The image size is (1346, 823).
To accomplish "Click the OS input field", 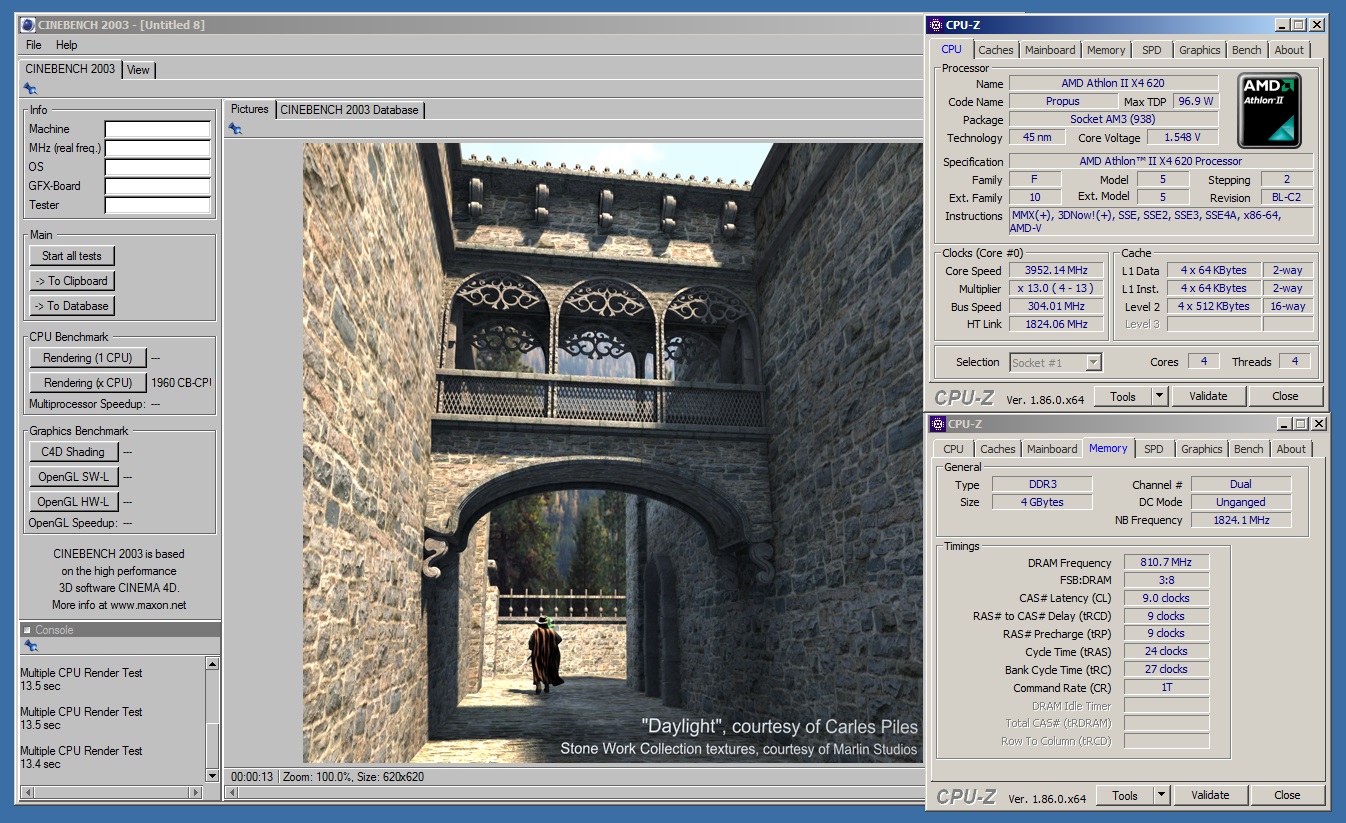I will click(x=158, y=167).
